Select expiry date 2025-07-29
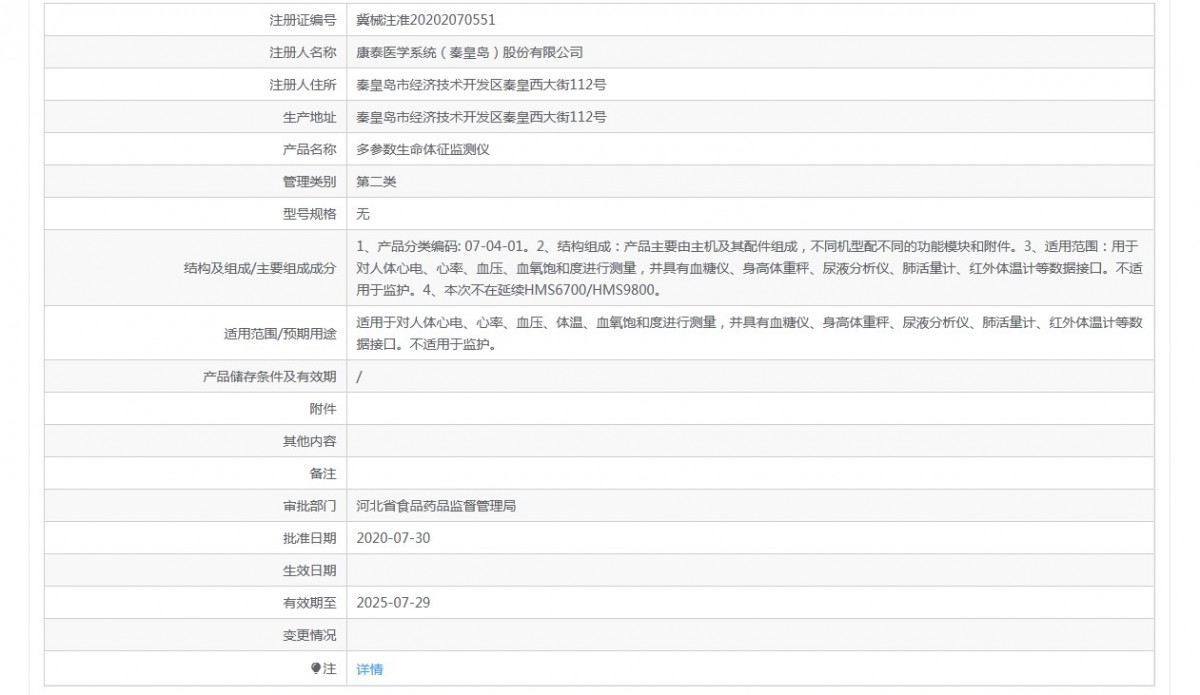The height and width of the screenshot is (695, 1200). coord(393,603)
